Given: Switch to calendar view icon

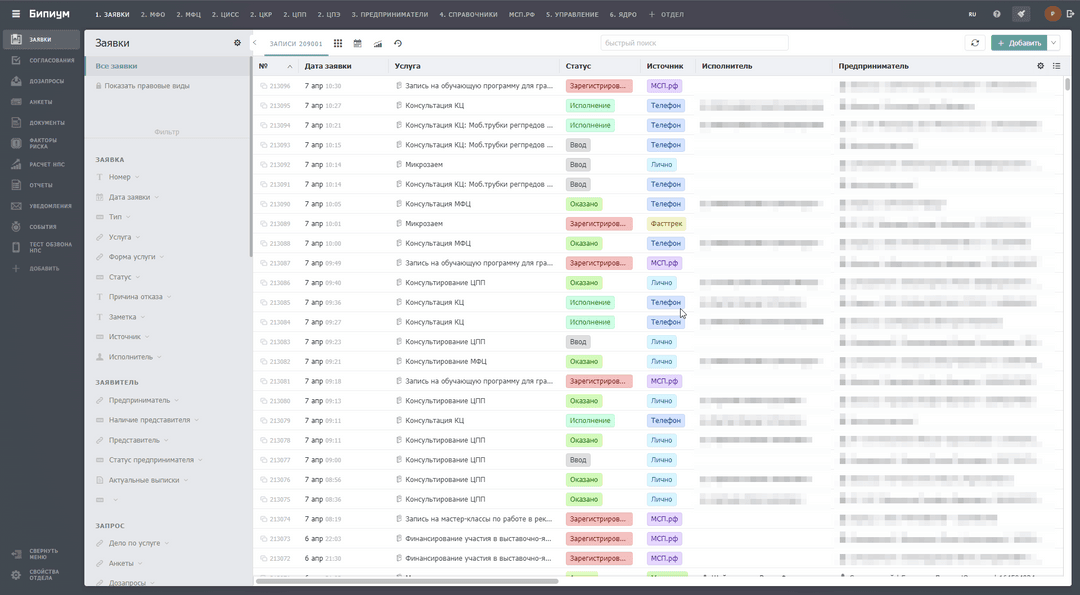Looking at the screenshot, I should [358, 44].
